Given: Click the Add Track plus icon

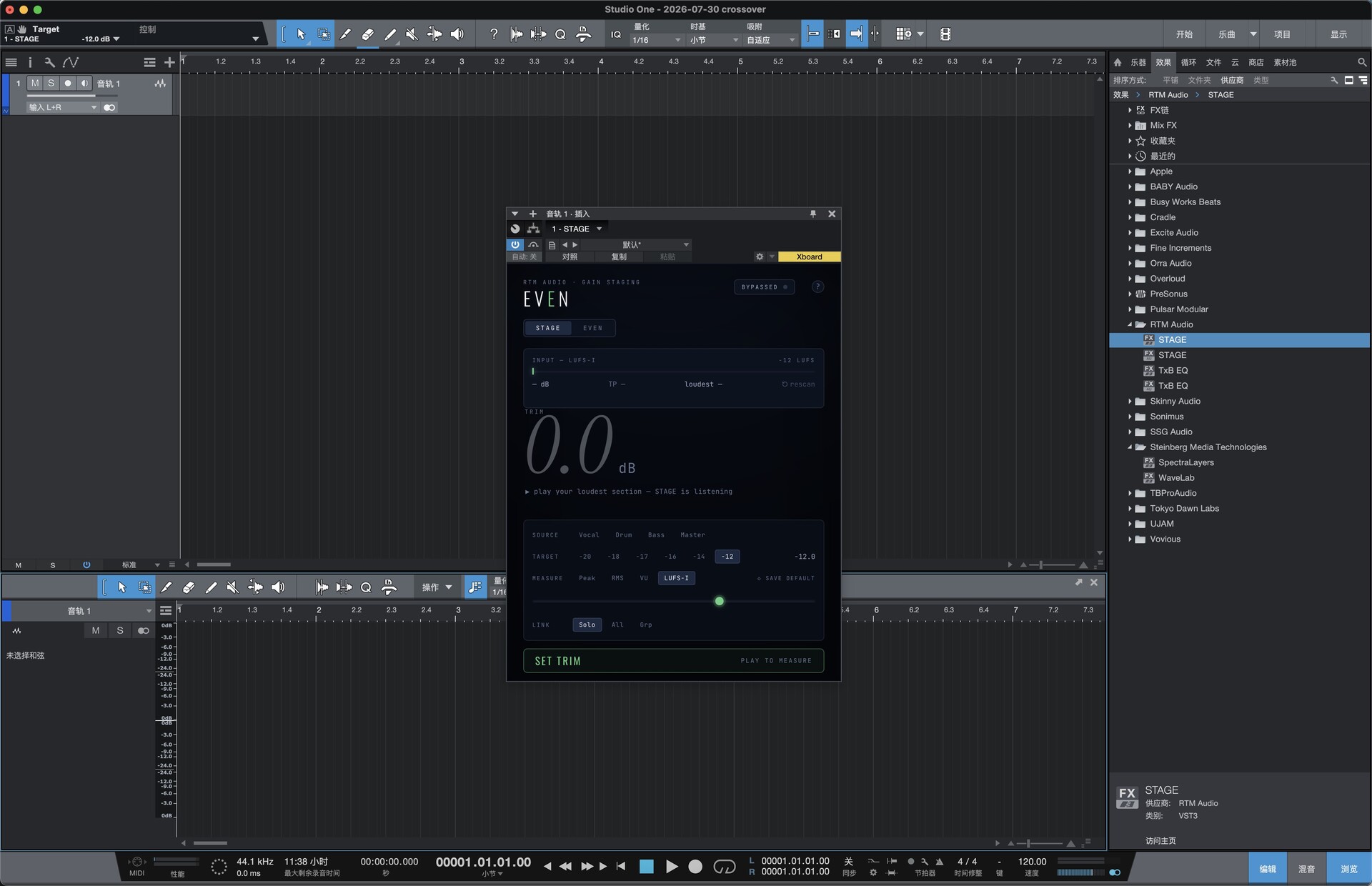Looking at the screenshot, I should point(169,62).
